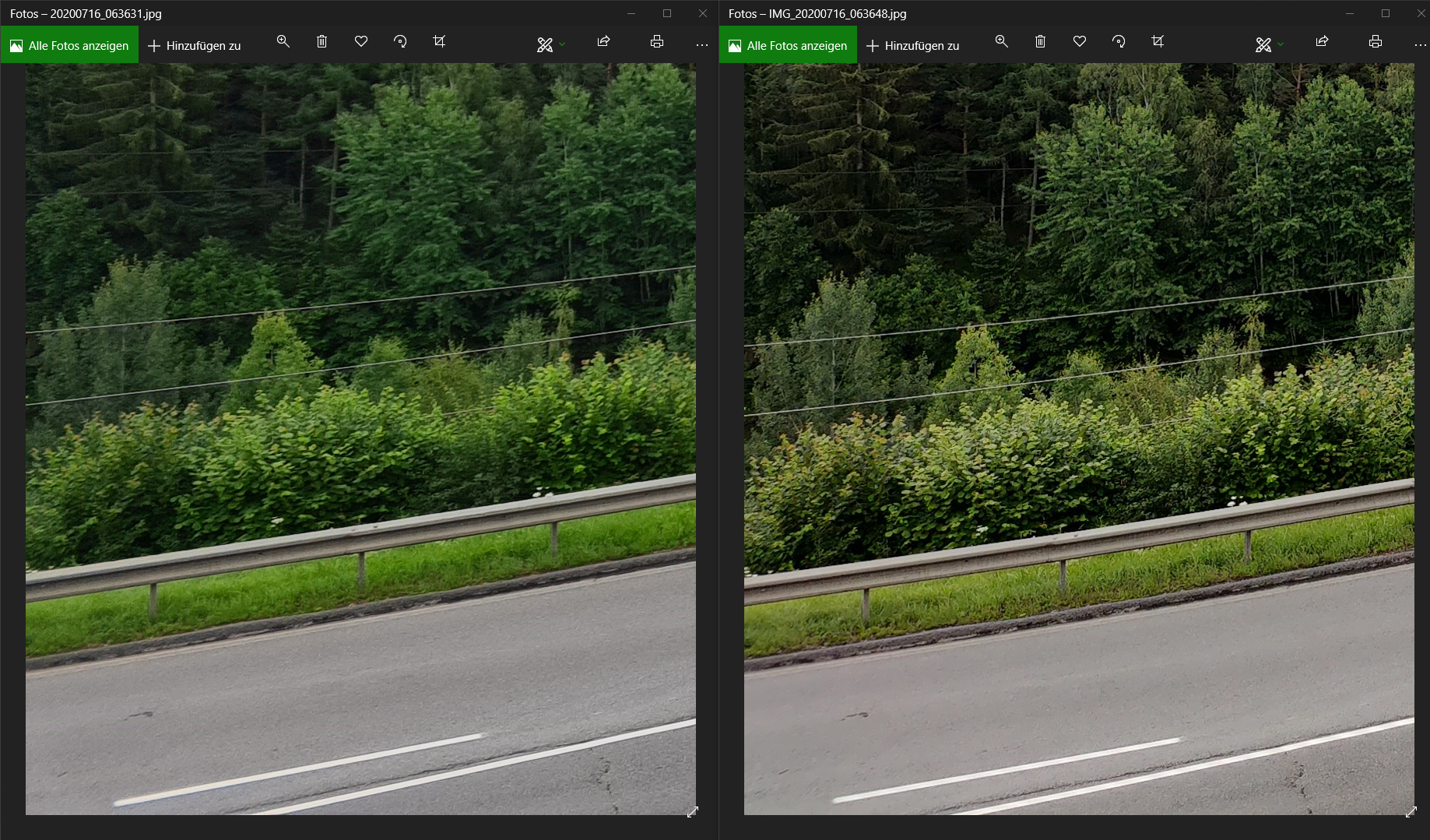The height and width of the screenshot is (840, 1430).
Task: Select the crop tool in left window
Action: tap(439, 42)
